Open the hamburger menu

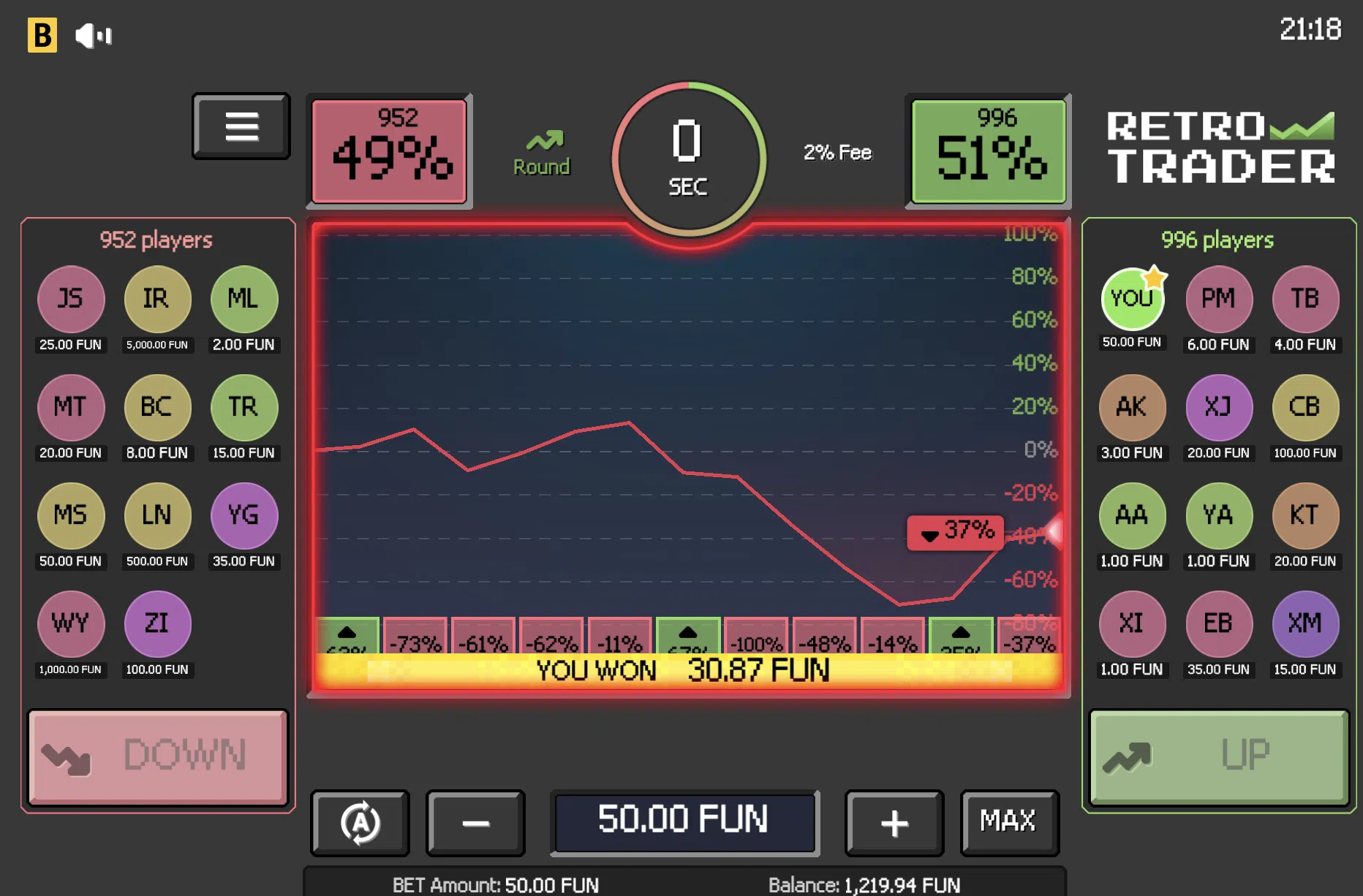pyautogui.click(x=241, y=126)
